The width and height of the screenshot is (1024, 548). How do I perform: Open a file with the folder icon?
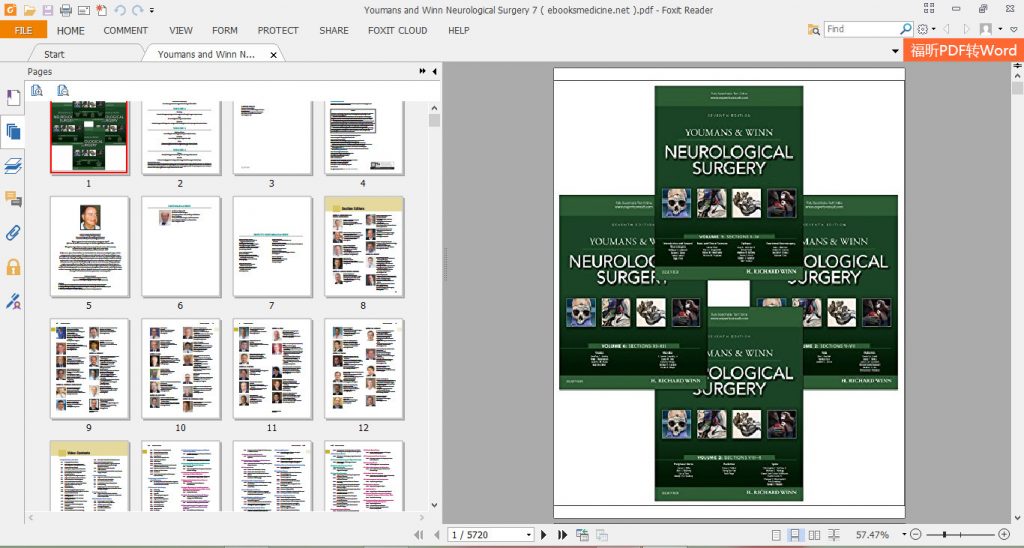[x=29, y=10]
